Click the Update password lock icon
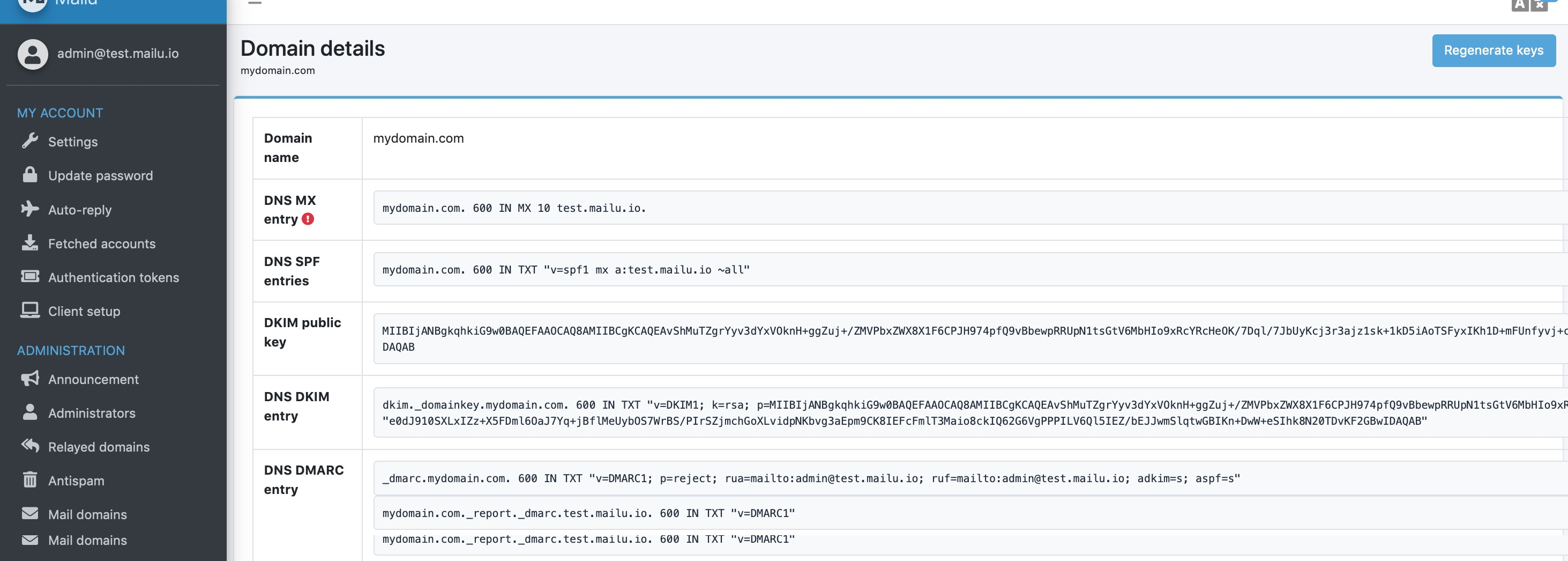Image resolution: width=1568 pixels, height=561 pixels. point(30,175)
